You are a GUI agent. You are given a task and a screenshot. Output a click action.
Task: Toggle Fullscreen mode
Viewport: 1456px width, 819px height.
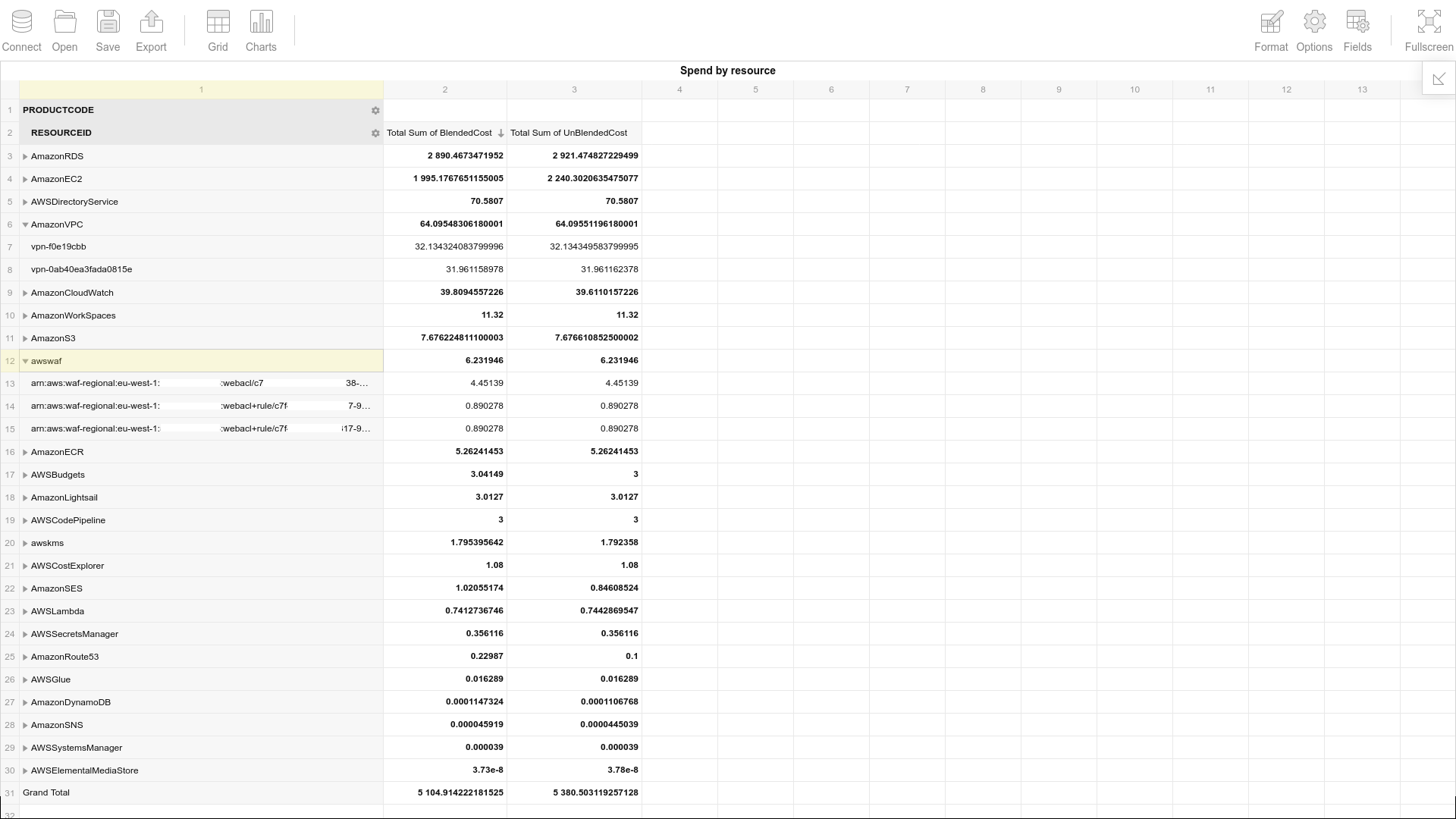coord(1429,31)
